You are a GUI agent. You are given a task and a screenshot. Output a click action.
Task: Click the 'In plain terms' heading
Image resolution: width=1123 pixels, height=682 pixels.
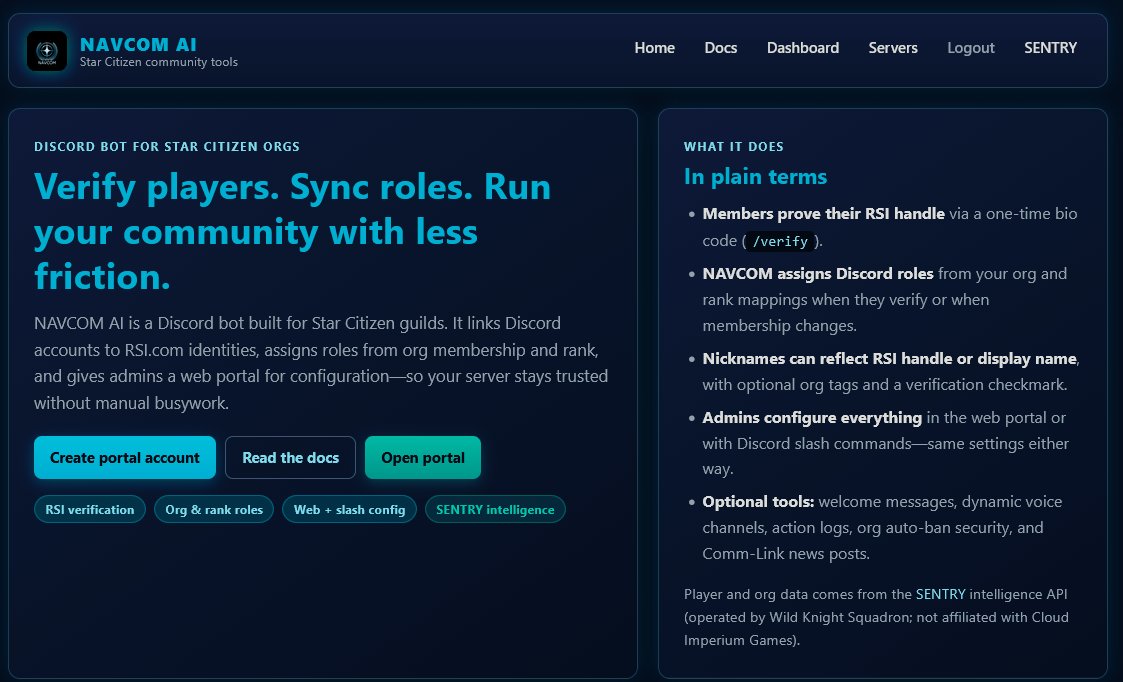755,176
